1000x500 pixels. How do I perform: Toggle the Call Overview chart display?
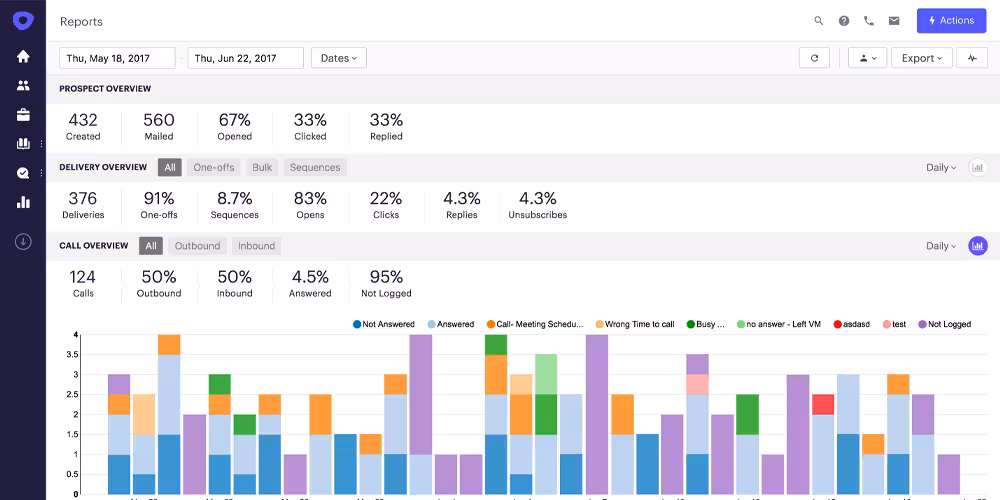tap(977, 246)
